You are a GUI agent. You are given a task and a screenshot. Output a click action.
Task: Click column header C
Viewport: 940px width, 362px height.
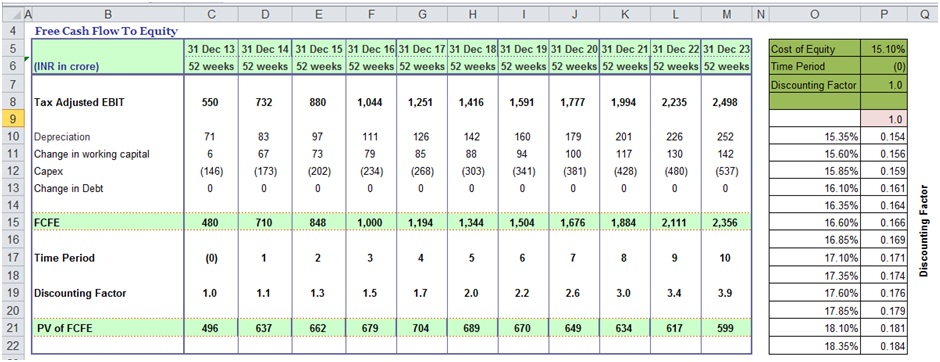pyautogui.click(x=211, y=14)
